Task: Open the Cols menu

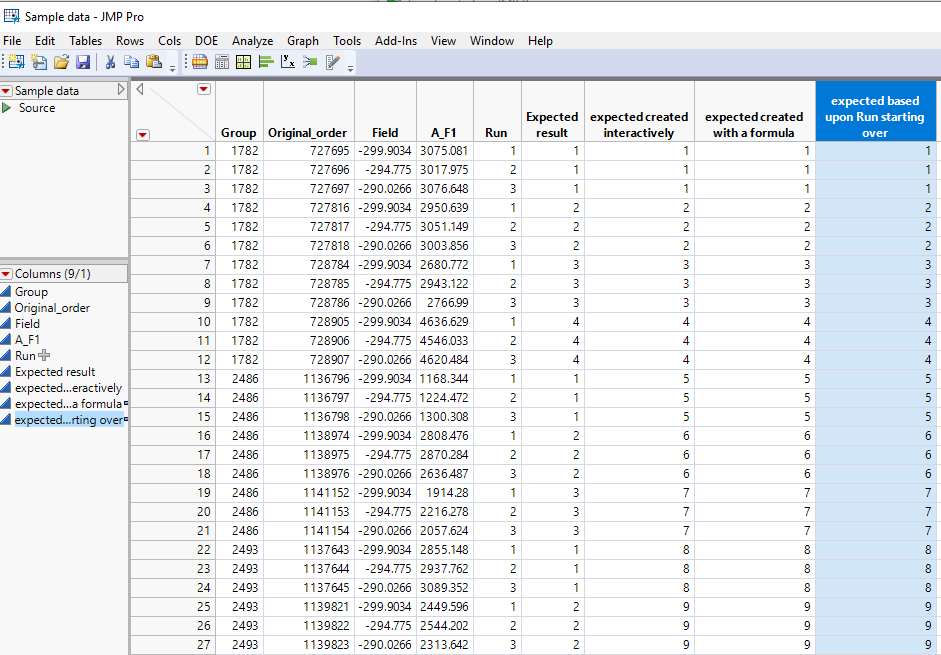Action: tap(169, 41)
